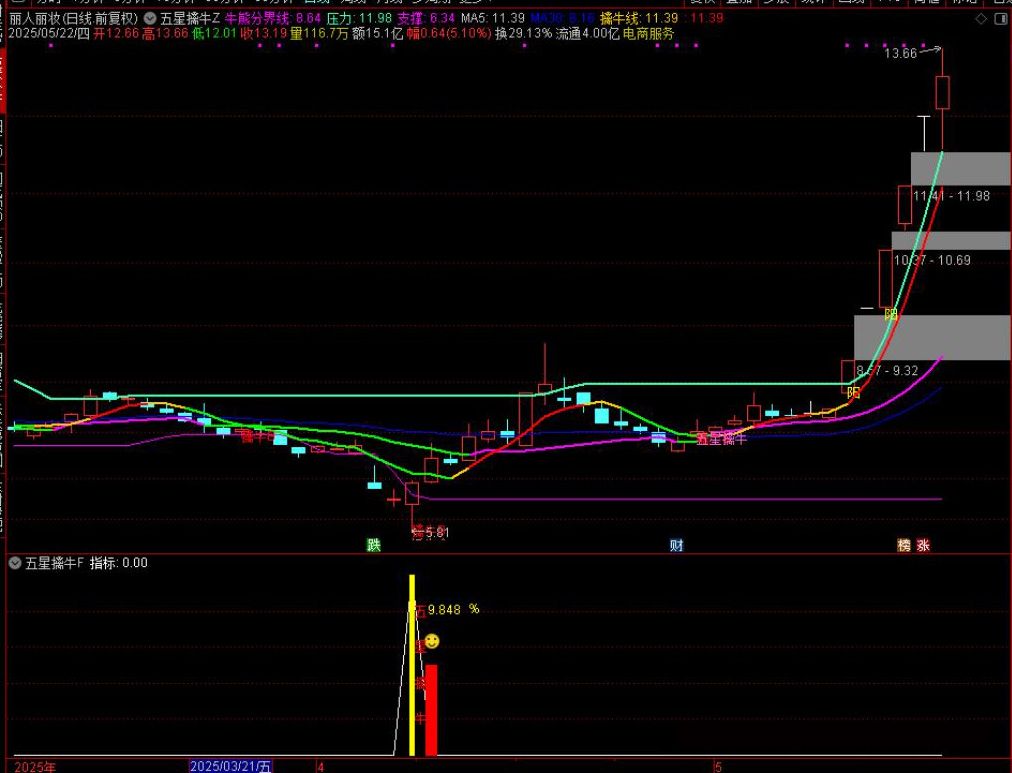
Task: Click the red signal bar in sub-chart
Action: [431, 710]
